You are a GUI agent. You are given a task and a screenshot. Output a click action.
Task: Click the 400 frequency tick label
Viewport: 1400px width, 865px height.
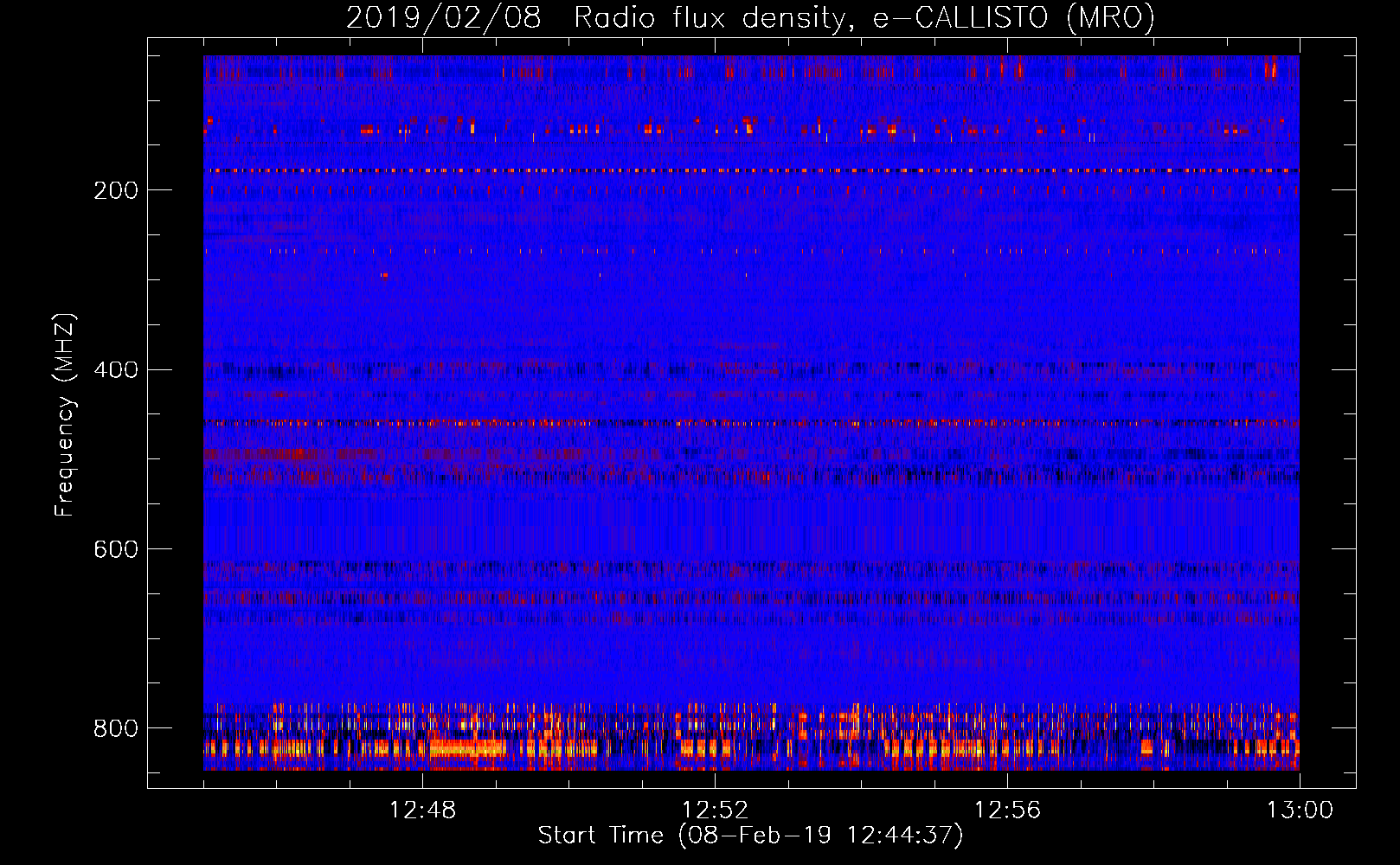click(x=116, y=370)
